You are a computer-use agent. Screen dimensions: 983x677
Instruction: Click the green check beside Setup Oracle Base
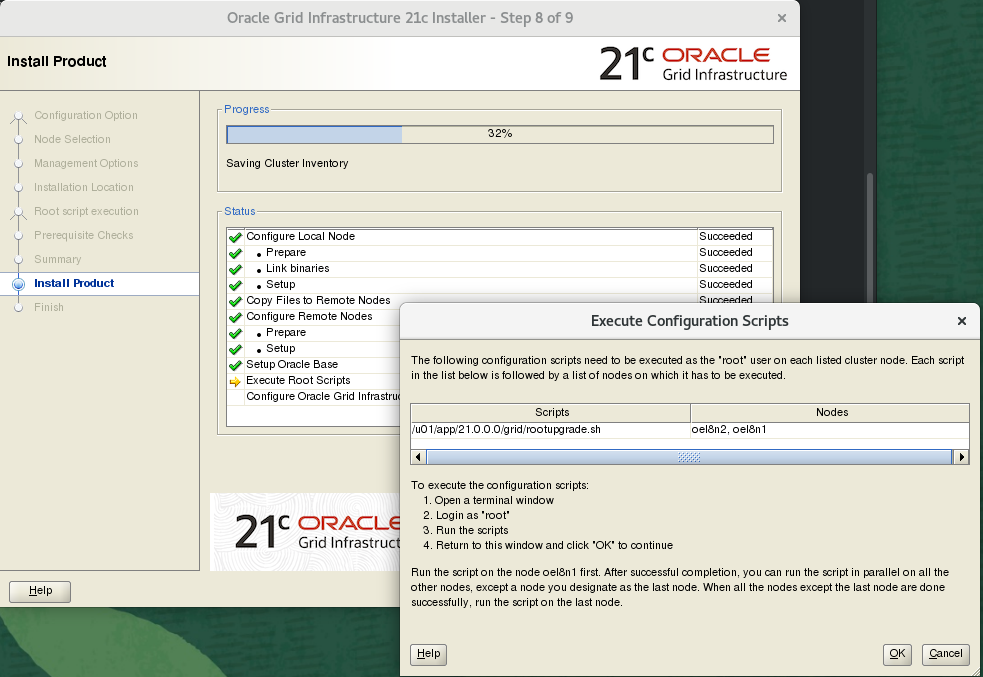[235, 365]
